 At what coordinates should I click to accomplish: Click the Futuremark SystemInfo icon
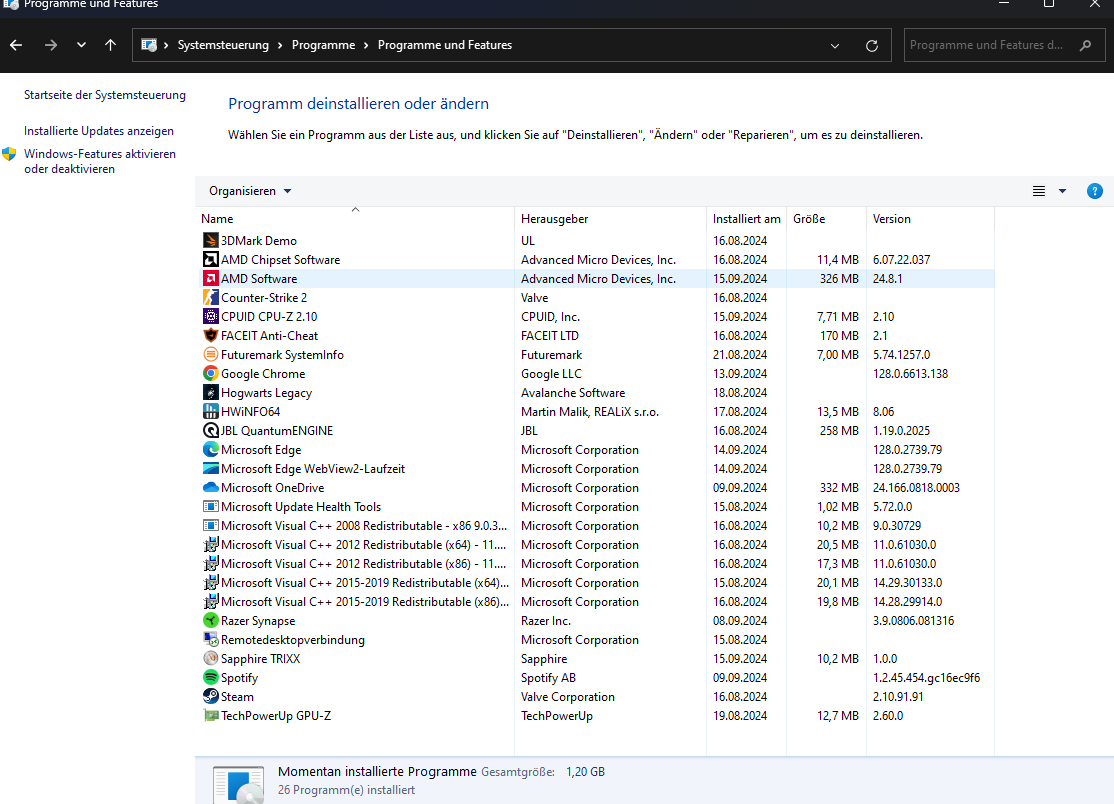[x=210, y=354]
